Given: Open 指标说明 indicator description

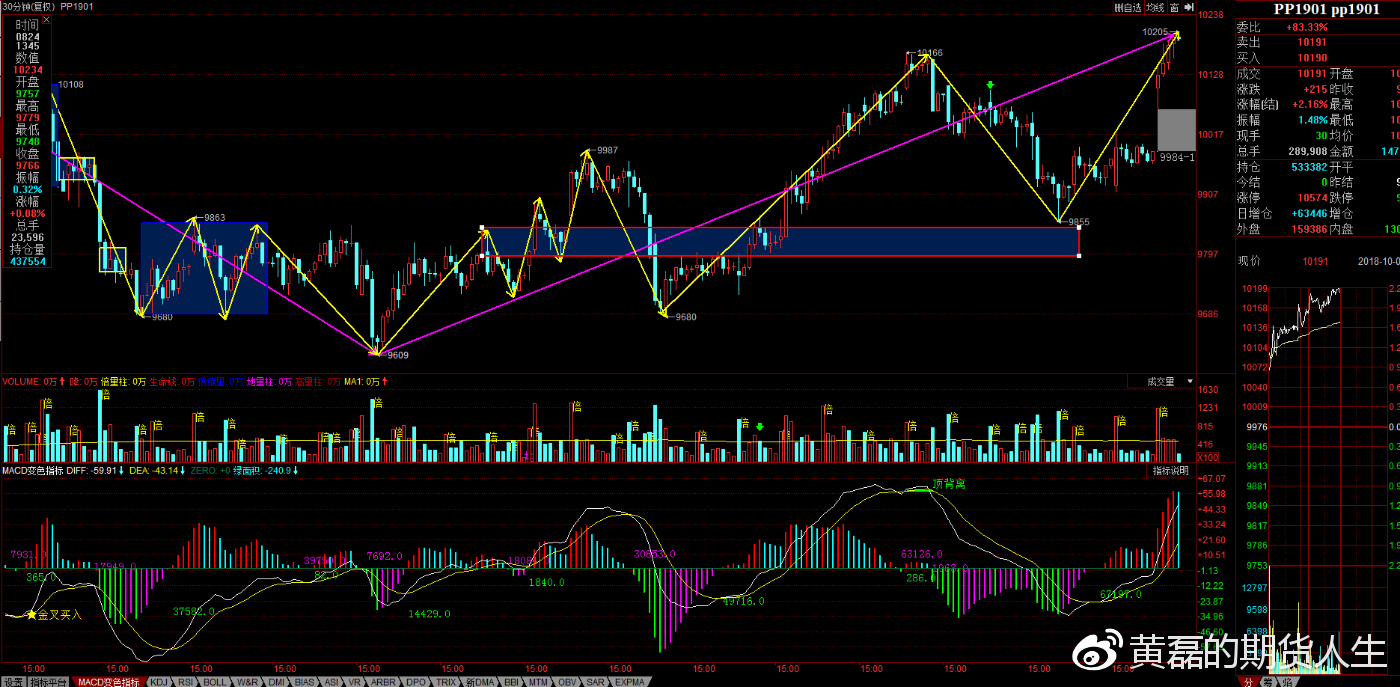Looking at the screenshot, I should tap(1170, 470).
